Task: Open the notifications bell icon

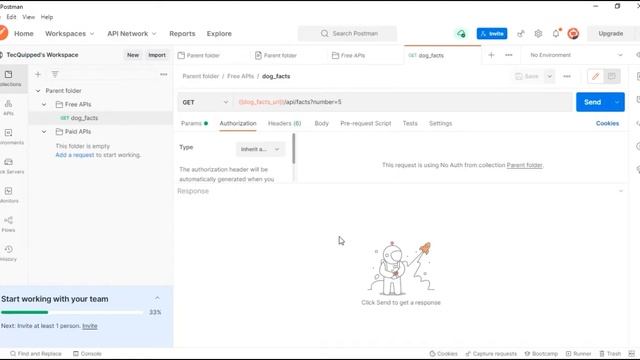Action: click(x=556, y=33)
